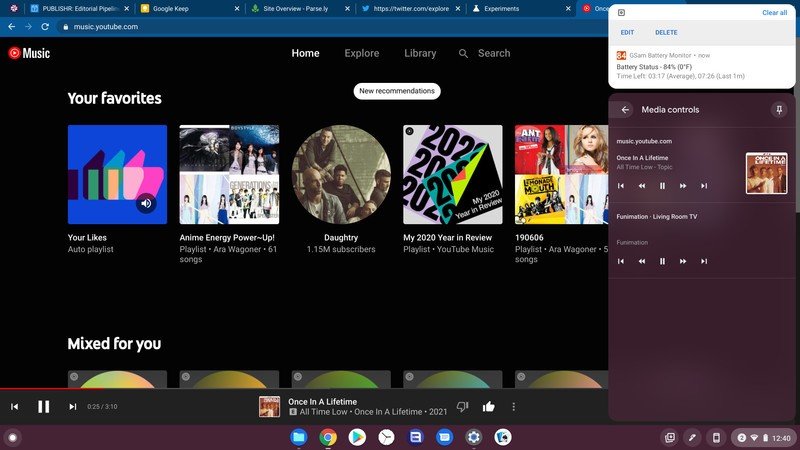Open the Messages app in the shelf
Screen dimensions: 800x450
pyautogui.click(x=444, y=437)
